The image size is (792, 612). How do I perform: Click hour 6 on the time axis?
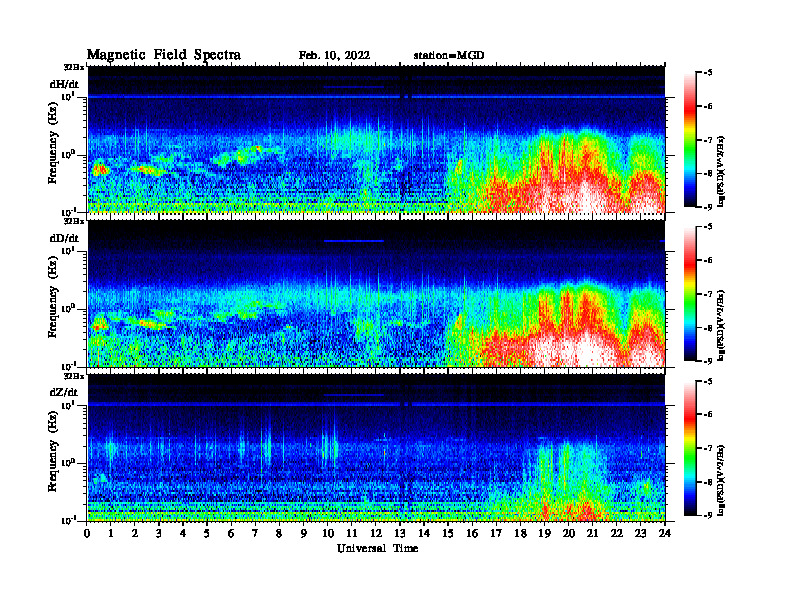click(231, 533)
